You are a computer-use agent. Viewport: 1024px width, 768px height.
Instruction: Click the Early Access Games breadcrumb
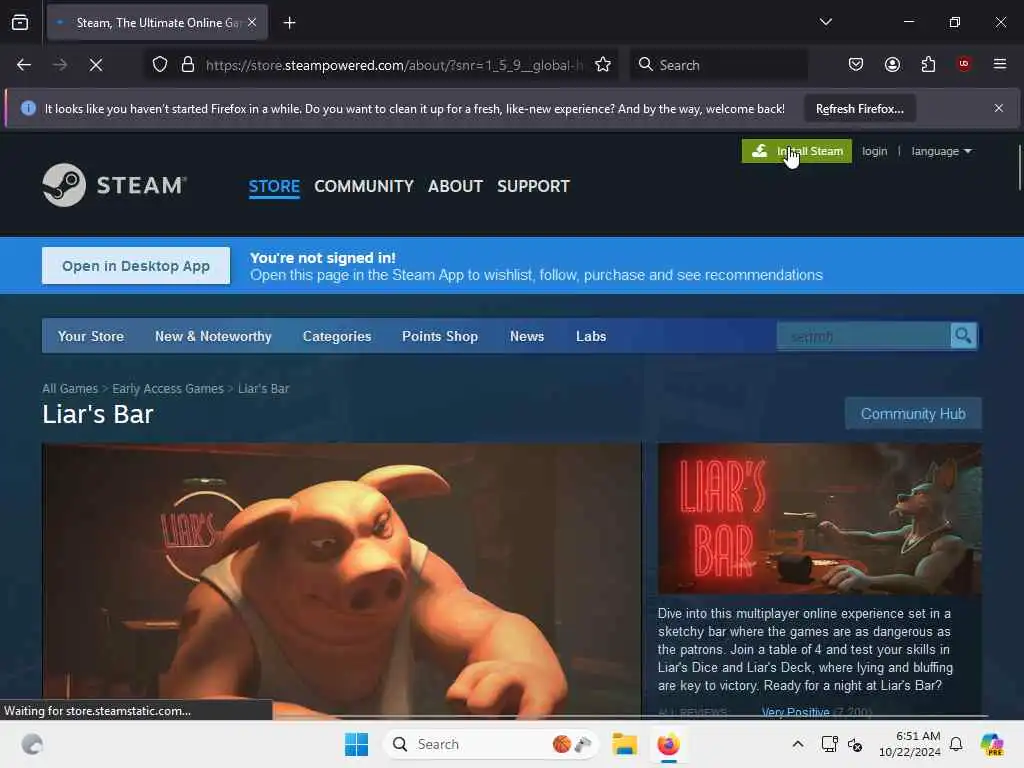(168, 389)
